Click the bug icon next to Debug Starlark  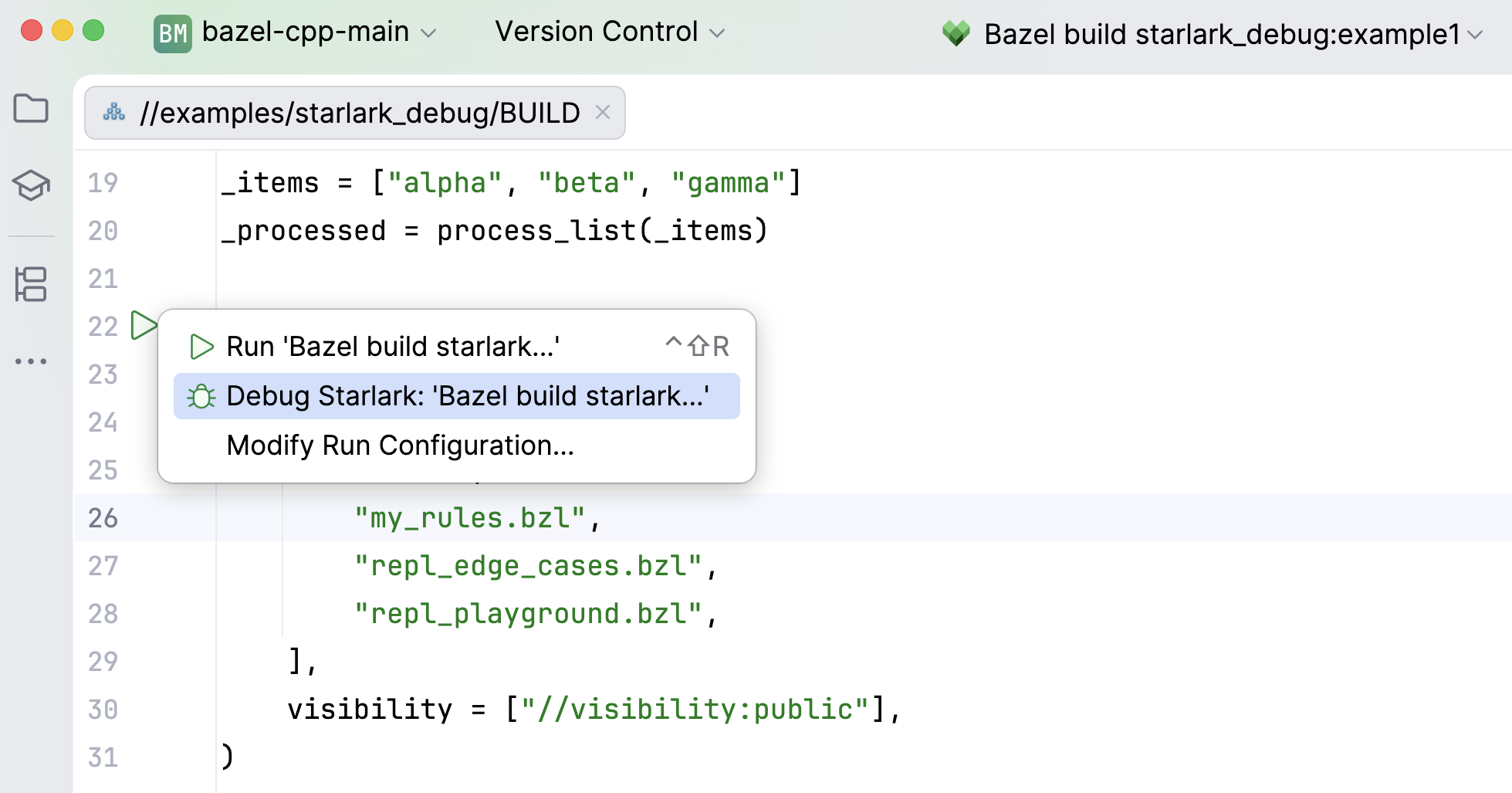(201, 396)
